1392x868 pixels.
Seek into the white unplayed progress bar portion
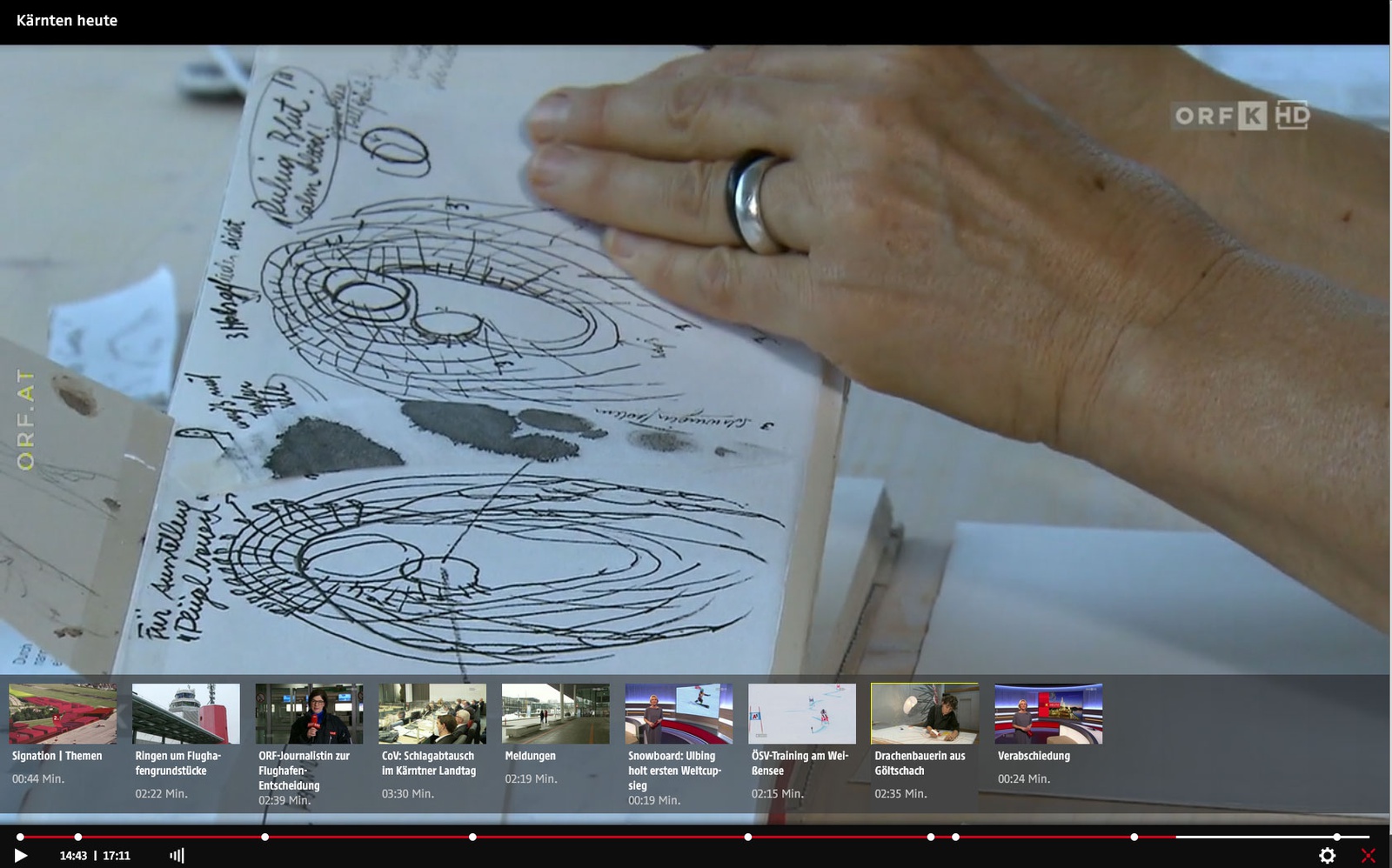pos(1253,837)
